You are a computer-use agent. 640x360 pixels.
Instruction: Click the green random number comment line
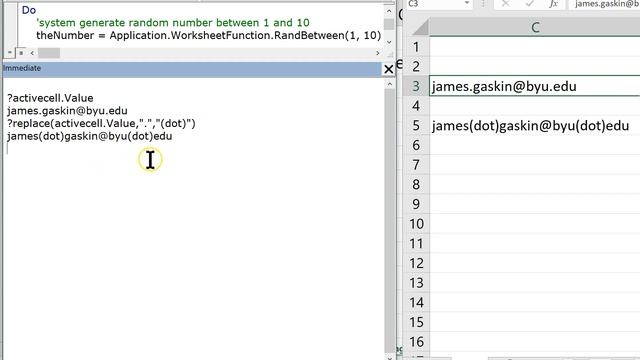click(x=173, y=22)
